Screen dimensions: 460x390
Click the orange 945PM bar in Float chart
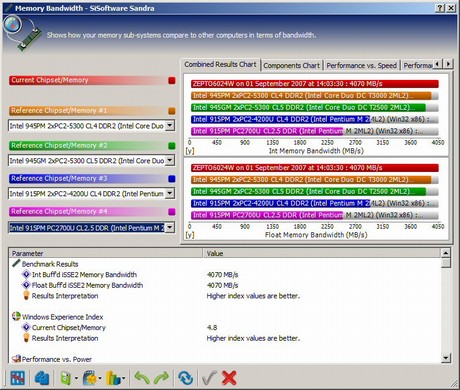[x=311, y=180]
